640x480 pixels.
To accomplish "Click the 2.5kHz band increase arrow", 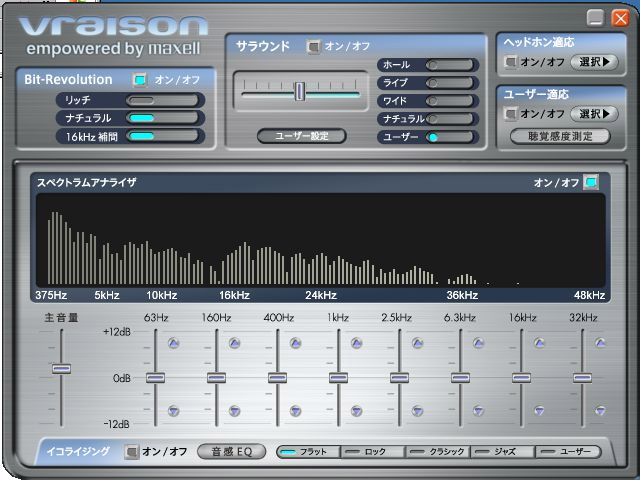I will pyautogui.click(x=417, y=343).
